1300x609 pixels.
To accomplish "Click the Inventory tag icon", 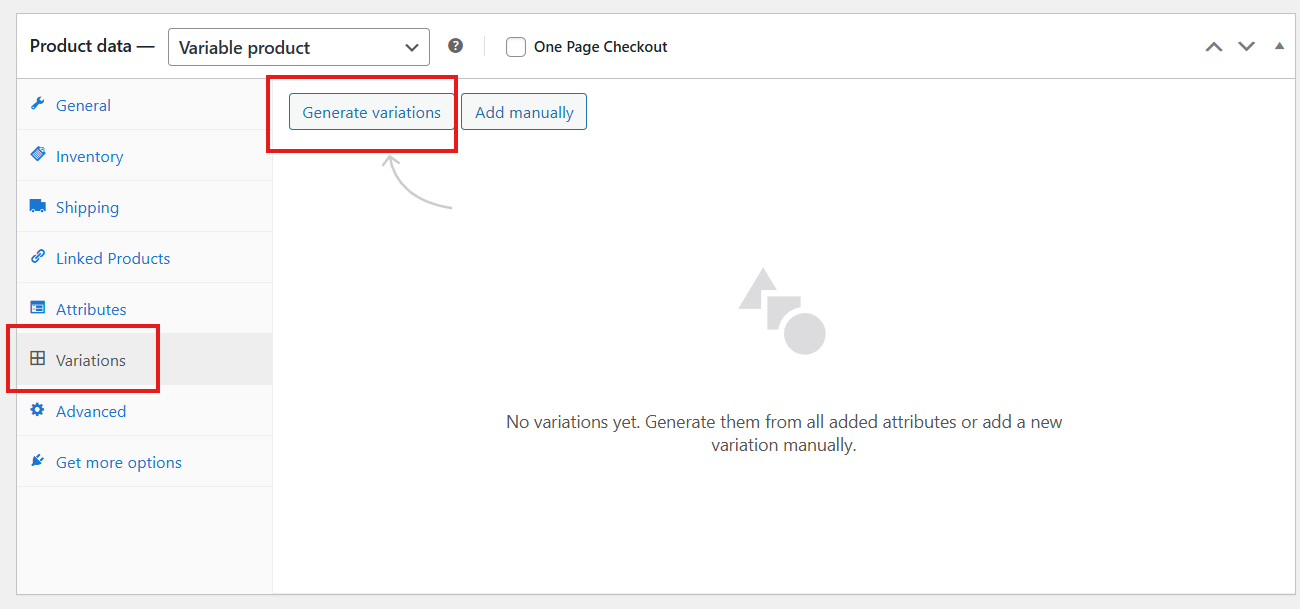I will click(38, 155).
